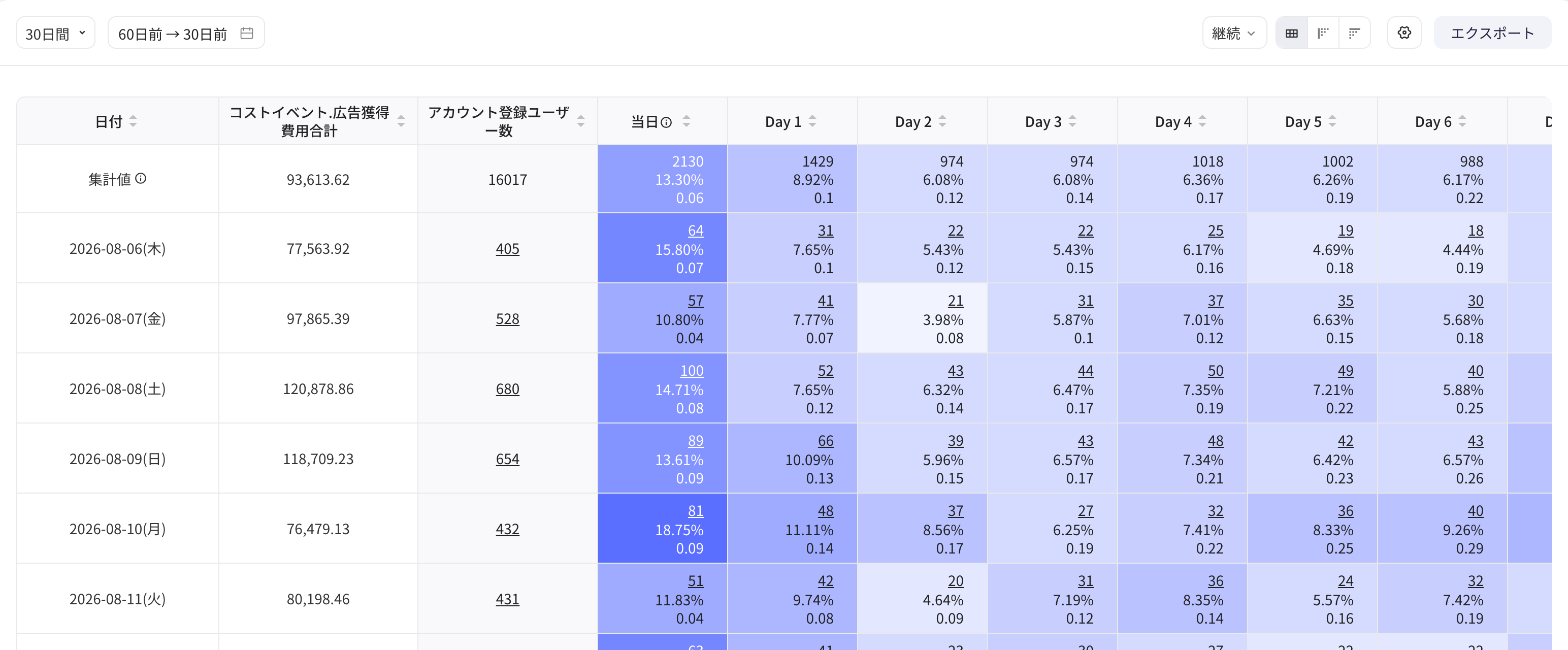Select the aggregate user count 16017
The height and width of the screenshot is (650, 1568).
coord(507,180)
